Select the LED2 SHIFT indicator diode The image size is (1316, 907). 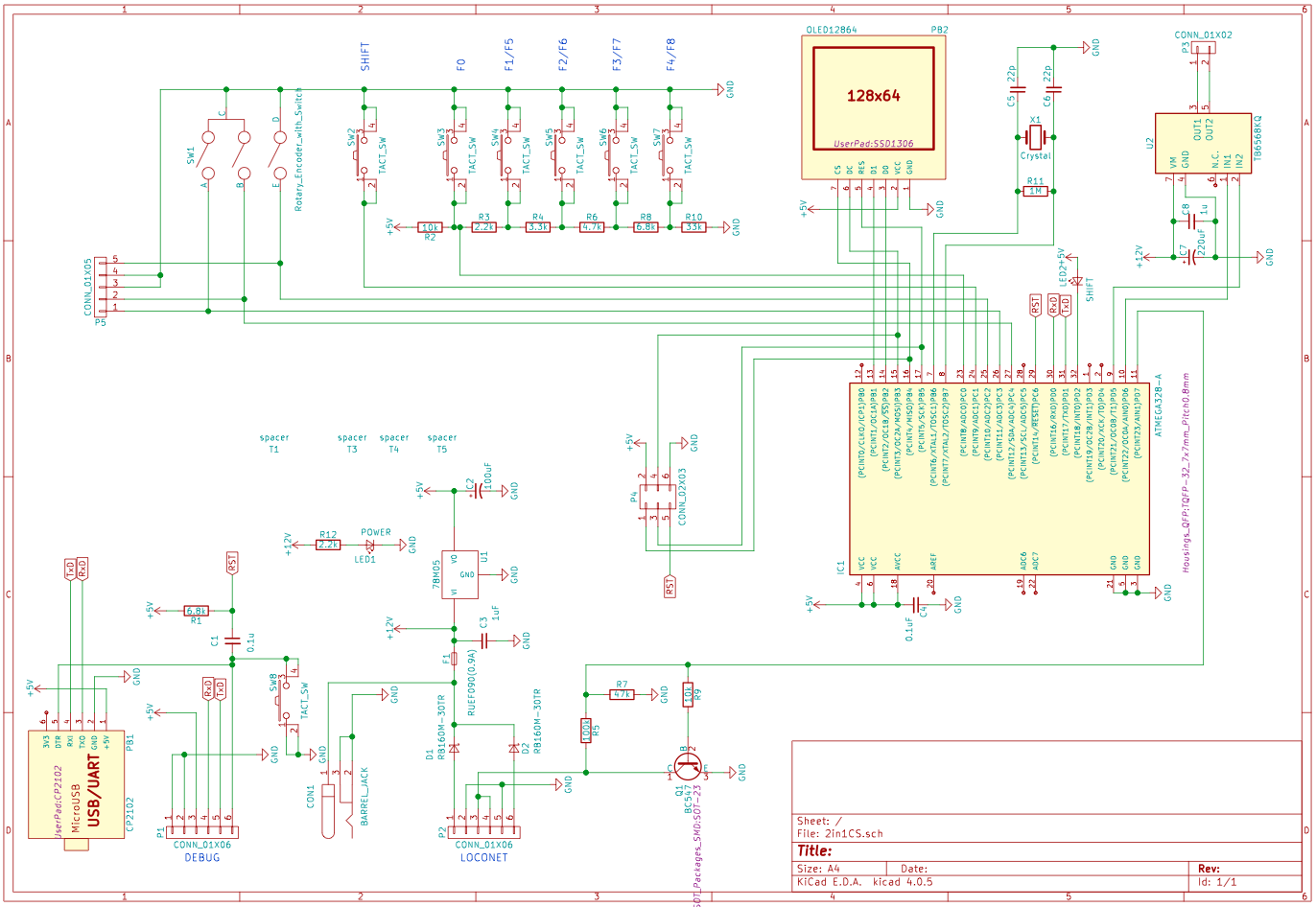pyautogui.click(x=1076, y=281)
